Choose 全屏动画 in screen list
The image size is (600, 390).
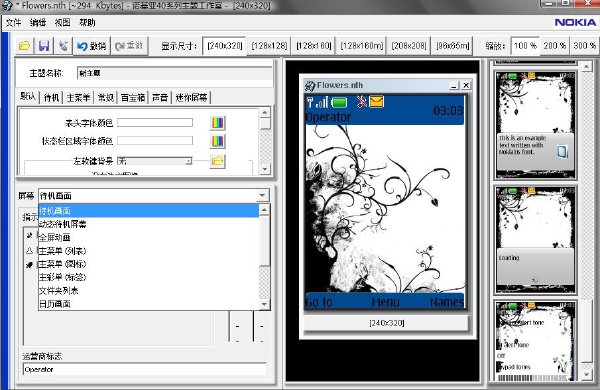coord(149,237)
